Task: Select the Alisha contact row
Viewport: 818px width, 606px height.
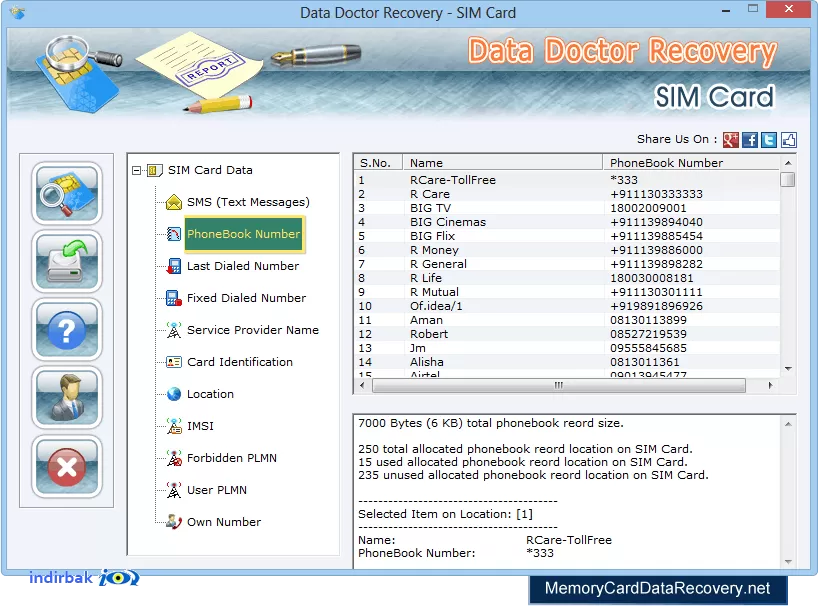Action: [x=567, y=362]
